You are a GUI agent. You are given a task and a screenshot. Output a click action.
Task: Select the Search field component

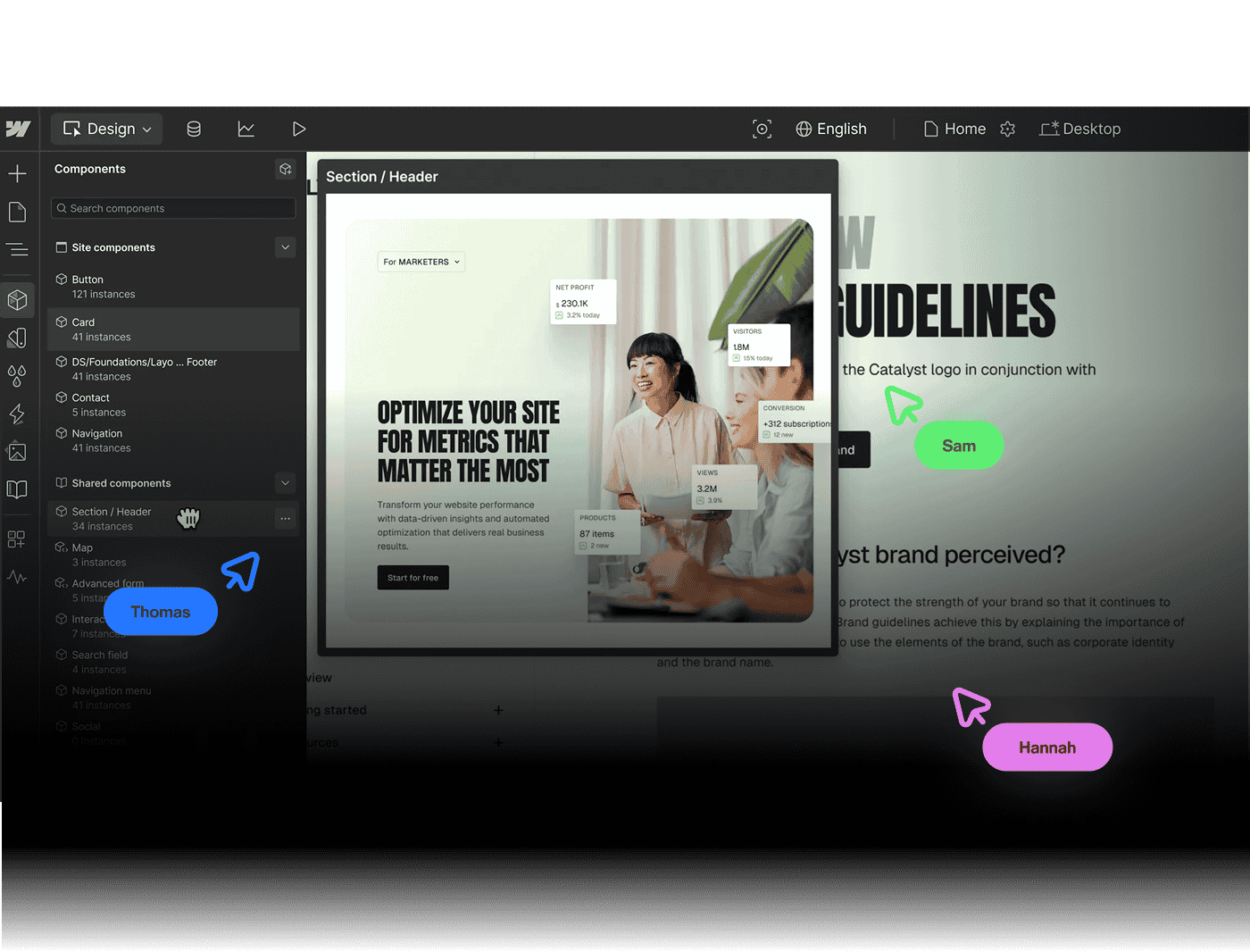click(173, 662)
